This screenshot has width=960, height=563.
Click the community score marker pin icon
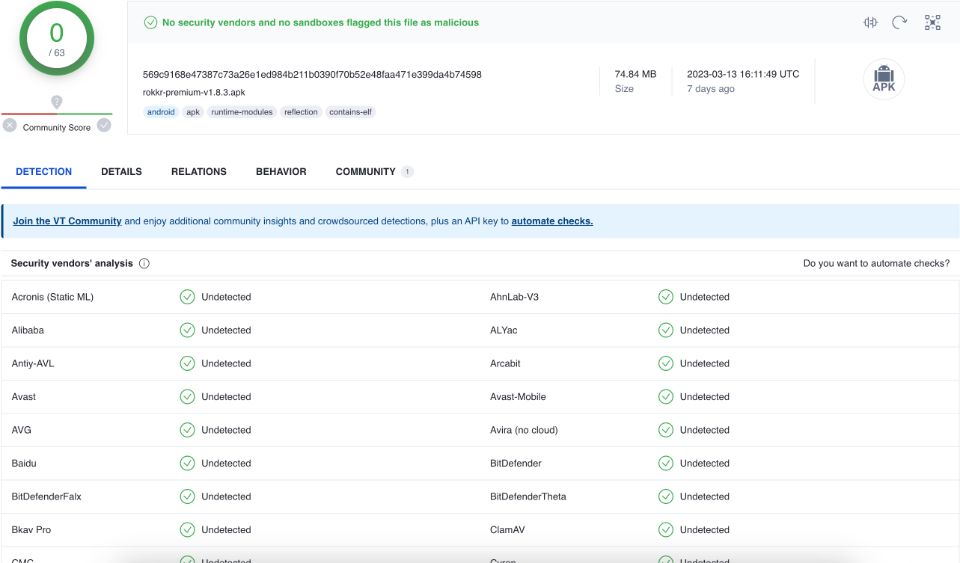click(56, 102)
